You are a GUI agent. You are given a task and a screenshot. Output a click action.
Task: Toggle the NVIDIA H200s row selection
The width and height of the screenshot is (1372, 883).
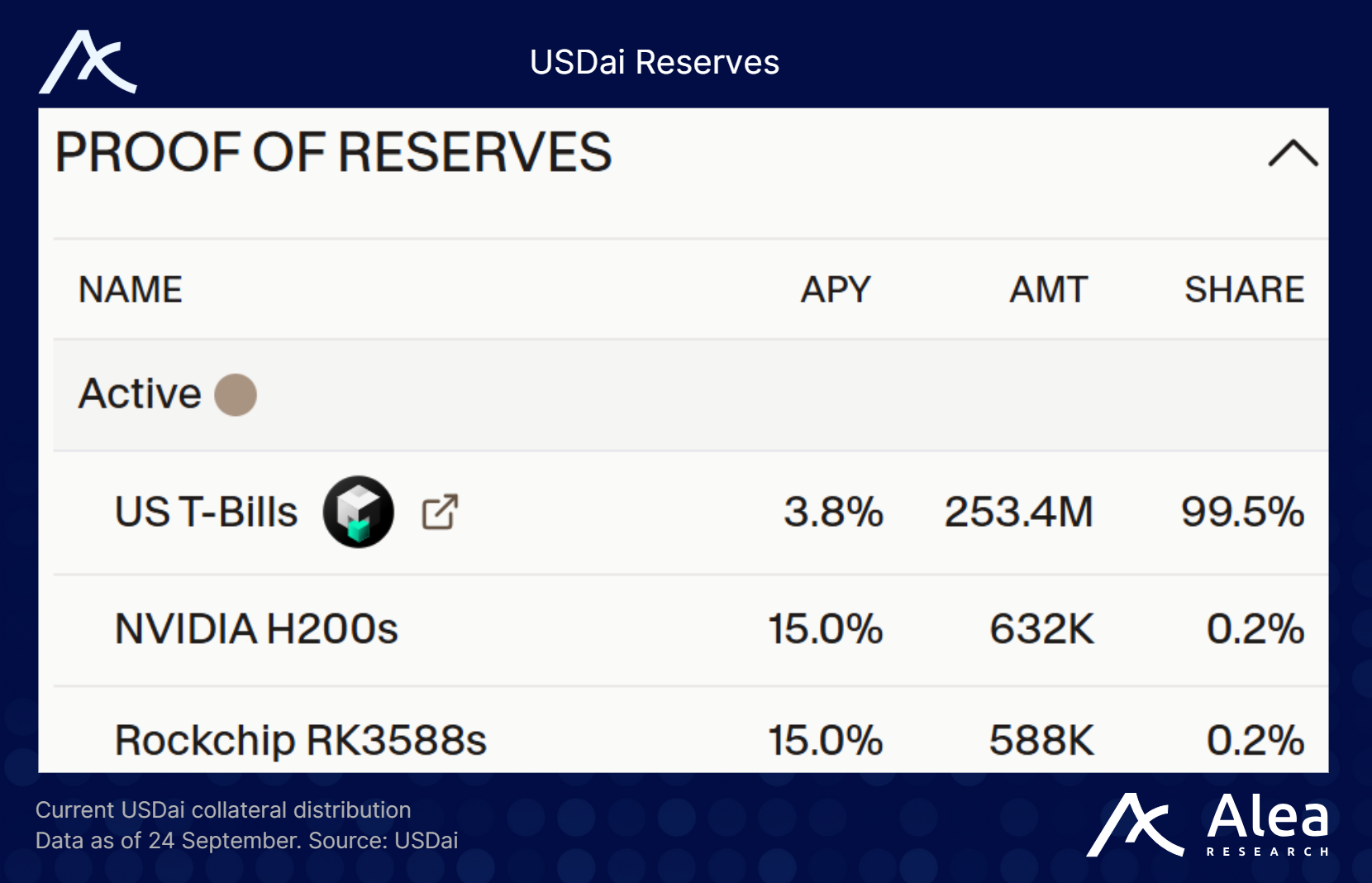256,630
